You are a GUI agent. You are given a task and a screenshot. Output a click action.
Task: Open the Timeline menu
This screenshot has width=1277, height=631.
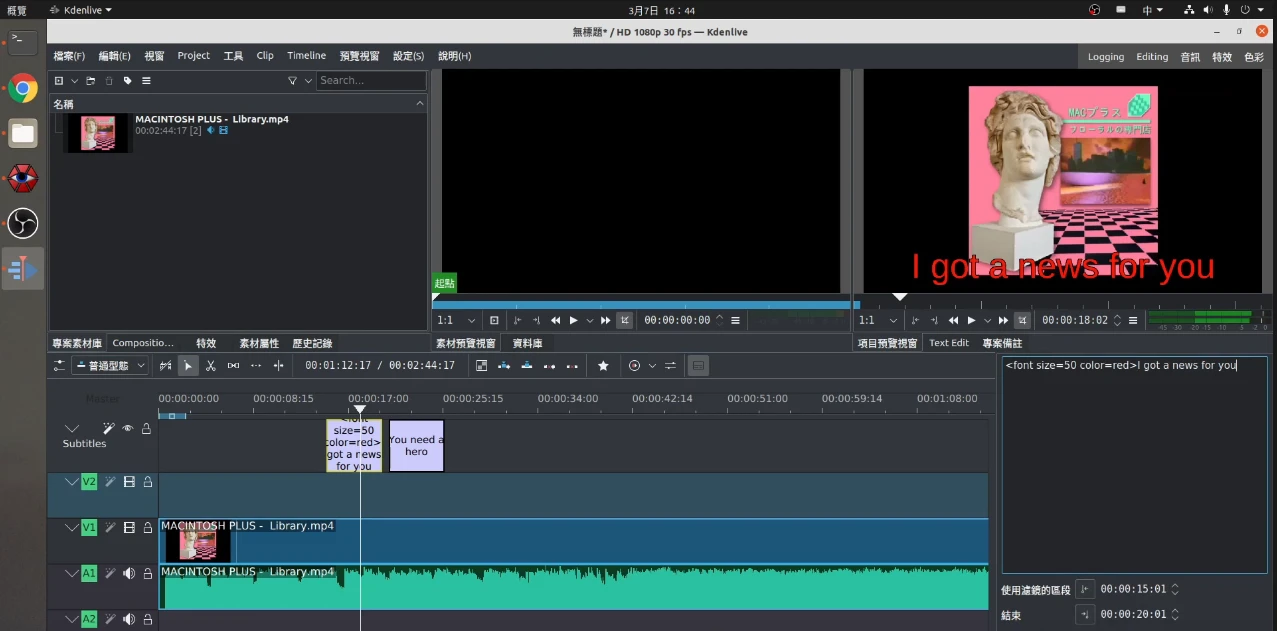point(306,56)
